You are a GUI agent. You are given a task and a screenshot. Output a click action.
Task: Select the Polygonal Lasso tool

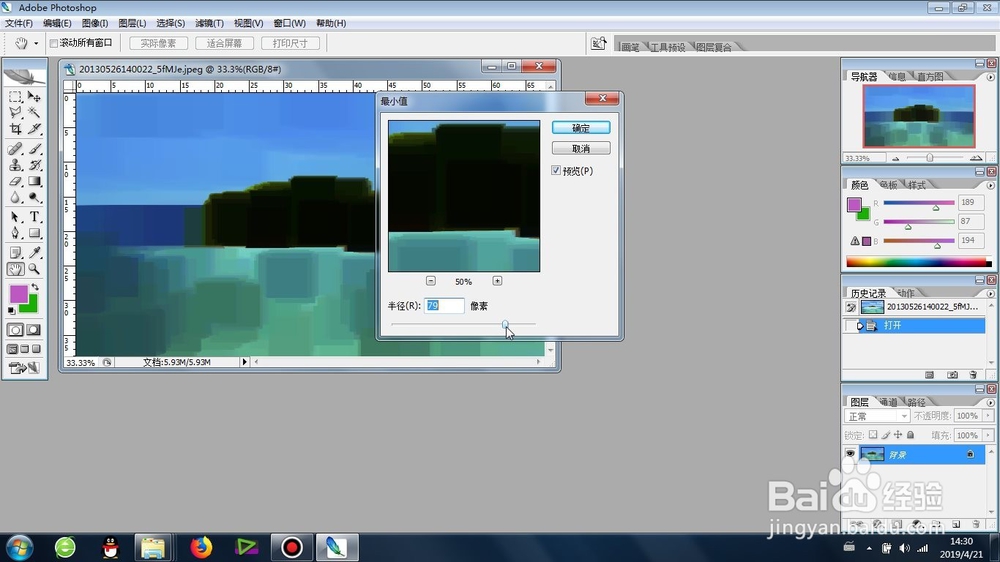[x=15, y=113]
